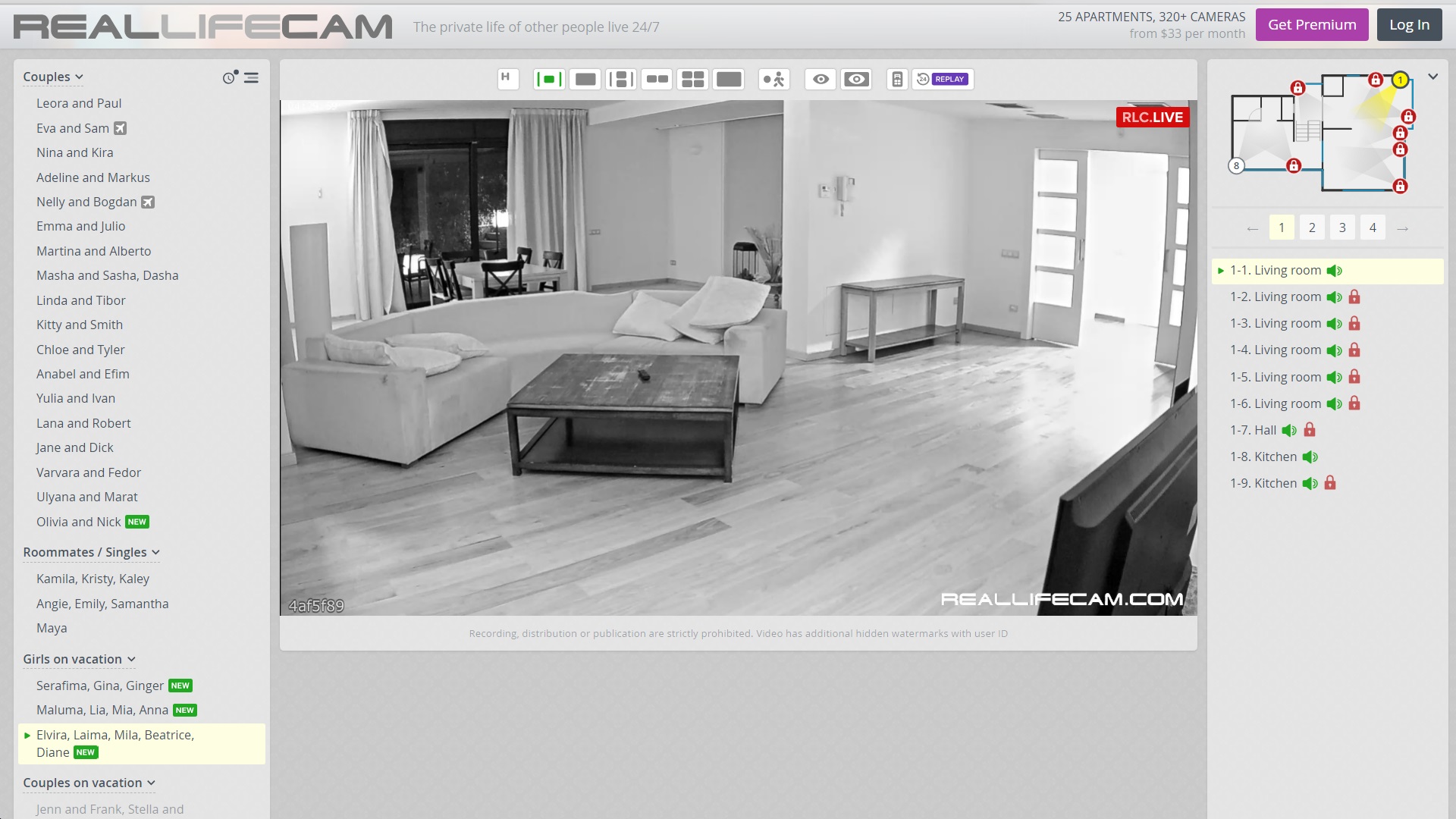Open Leora and Paul apartment
1456x819 pixels.
pyautogui.click(x=79, y=103)
